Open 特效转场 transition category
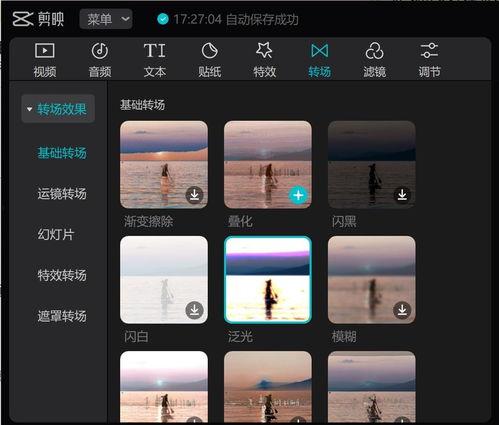This screenshot has width=499, height=425. tap(62, 275)
